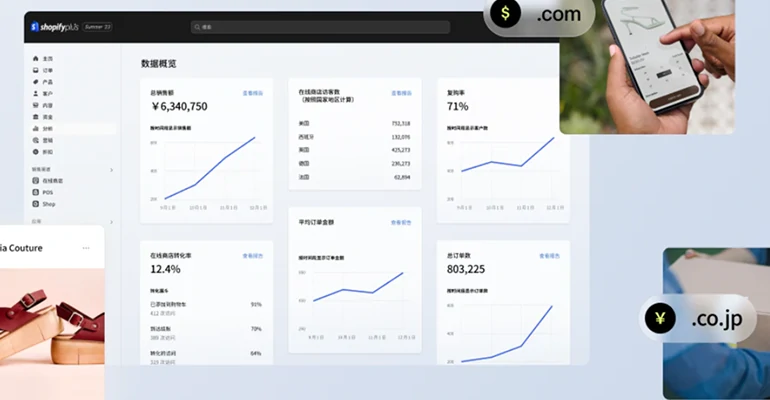Image resolution: width=770 pixels, height=400 pixels.
Task: View report link for 总销售额 card
Action: (x=253, y=93)
